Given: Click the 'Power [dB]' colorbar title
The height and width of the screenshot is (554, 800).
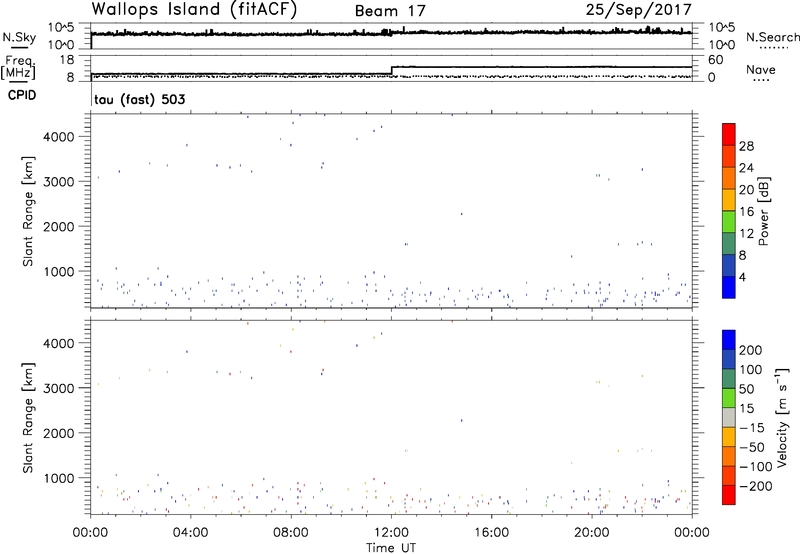Looking at the screenshot, I should pos(763,211).
